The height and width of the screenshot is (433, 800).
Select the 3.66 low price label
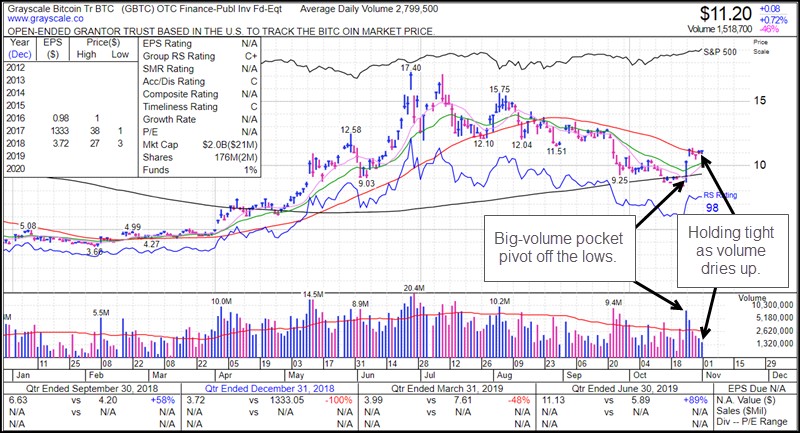(x=94, y=252)
